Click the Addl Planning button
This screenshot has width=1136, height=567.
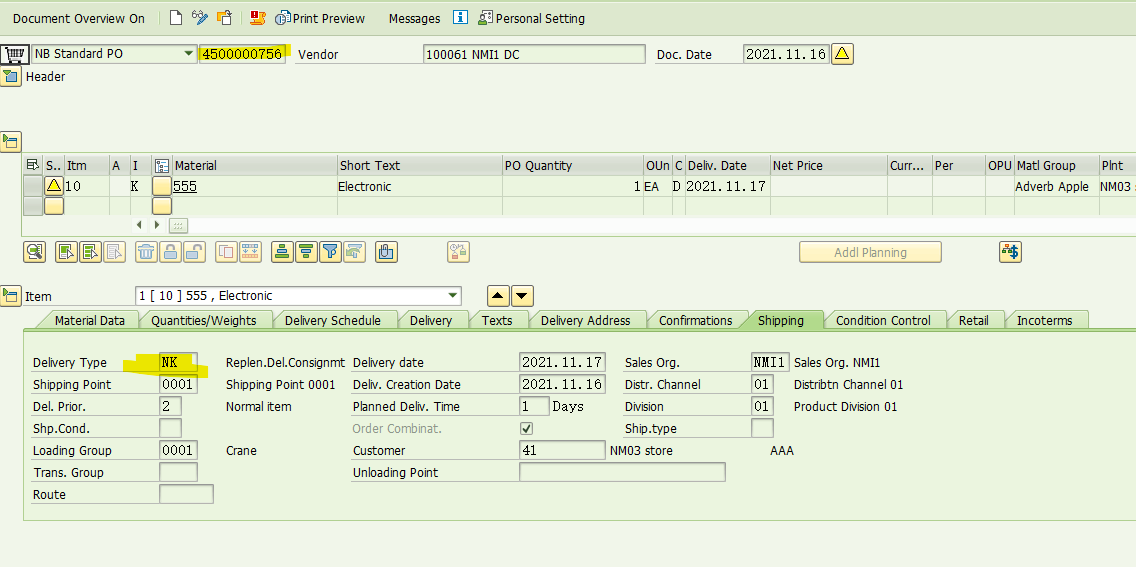pos(870,252)
